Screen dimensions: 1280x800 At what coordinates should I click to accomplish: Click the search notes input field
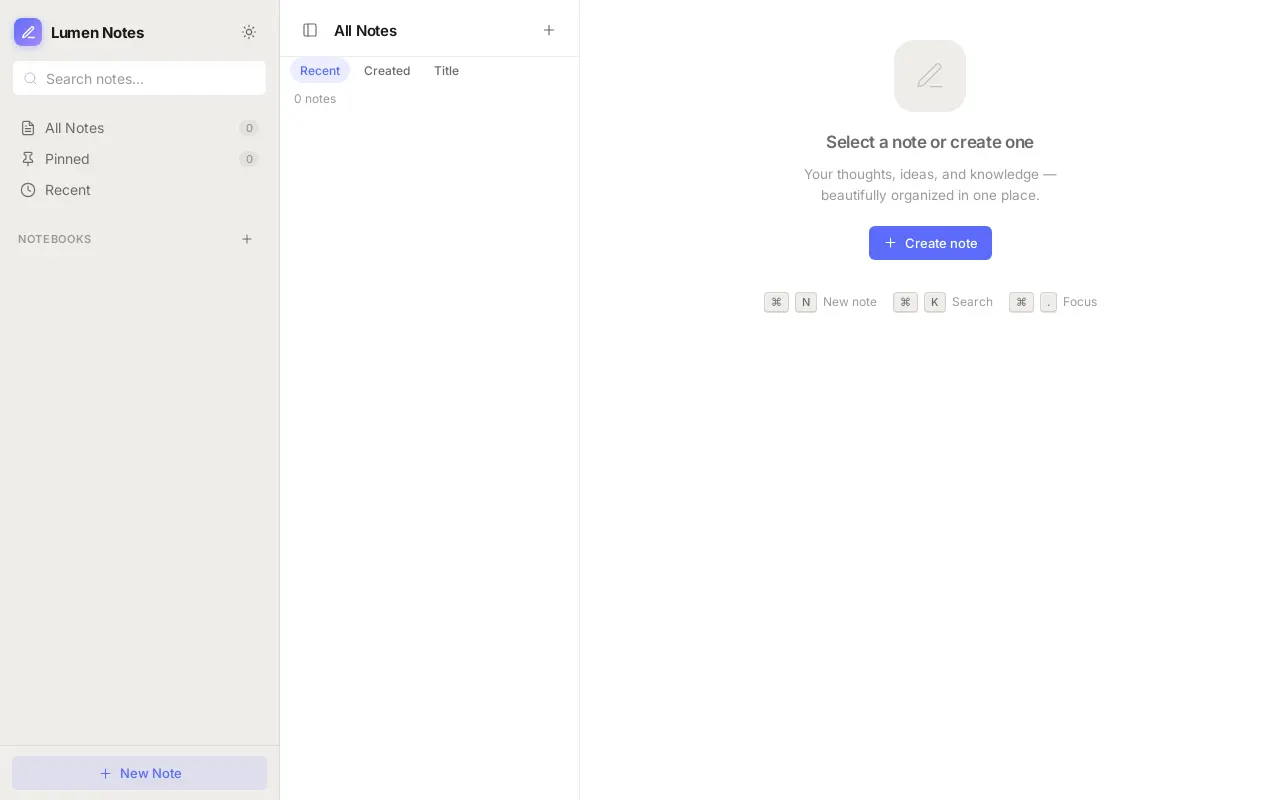pos(139,78)
